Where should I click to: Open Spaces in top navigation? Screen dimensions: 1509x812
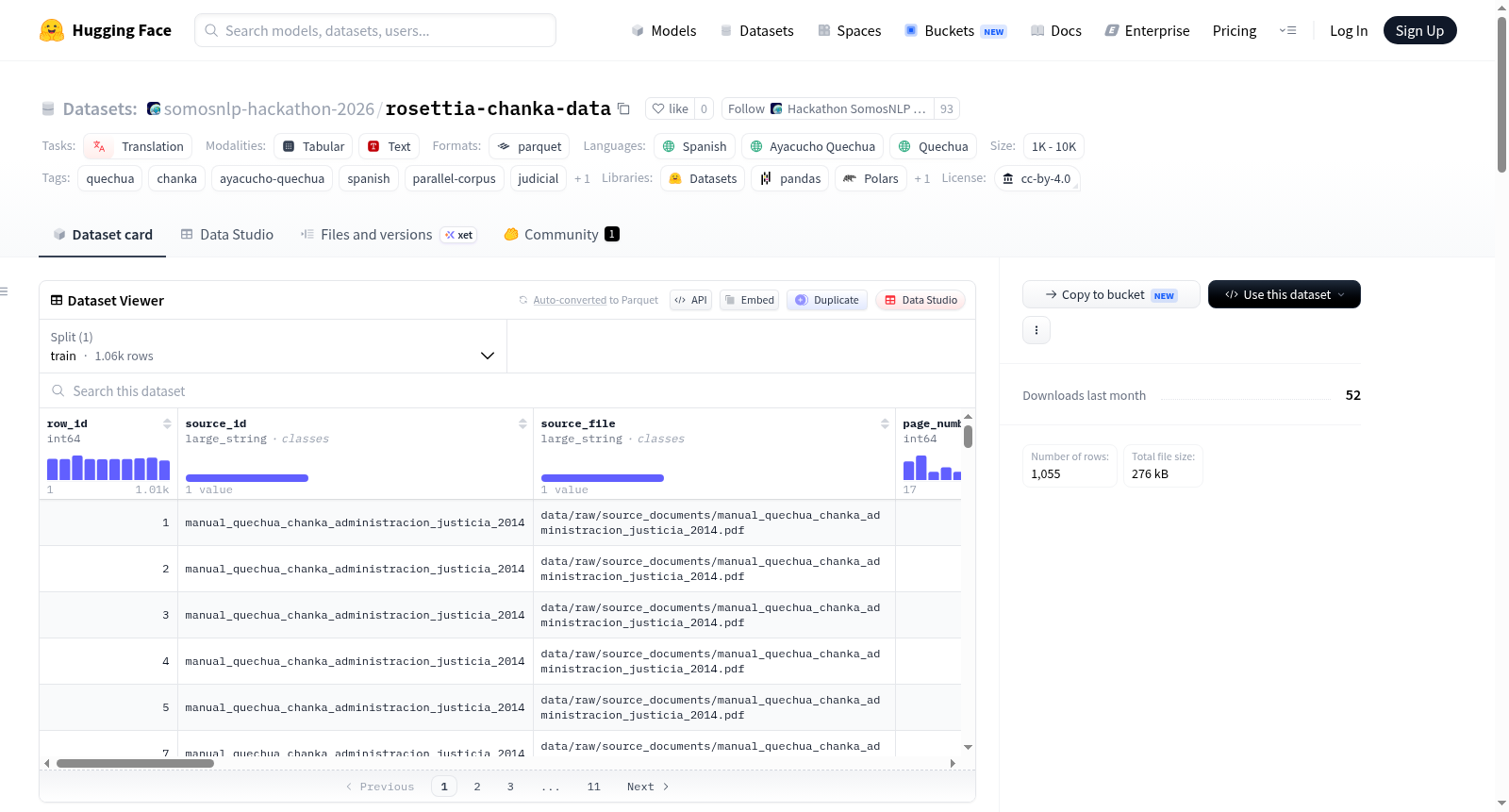(850, 30)
